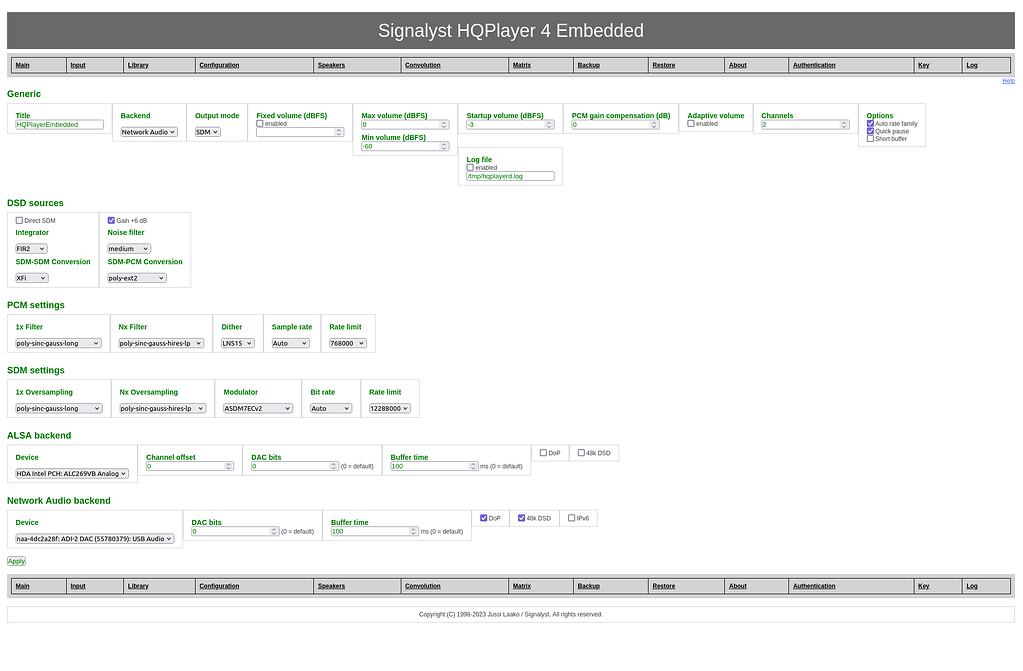Click the log file path field

[510, 176]
